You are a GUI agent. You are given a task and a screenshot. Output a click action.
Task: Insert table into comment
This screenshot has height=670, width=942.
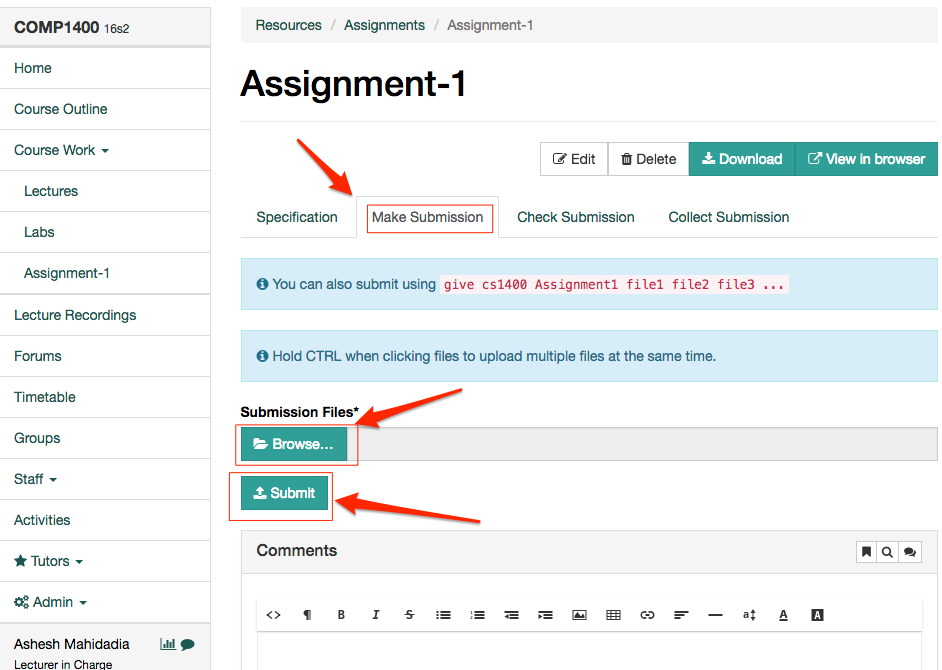pyautogui.click(x=613, y=615)
